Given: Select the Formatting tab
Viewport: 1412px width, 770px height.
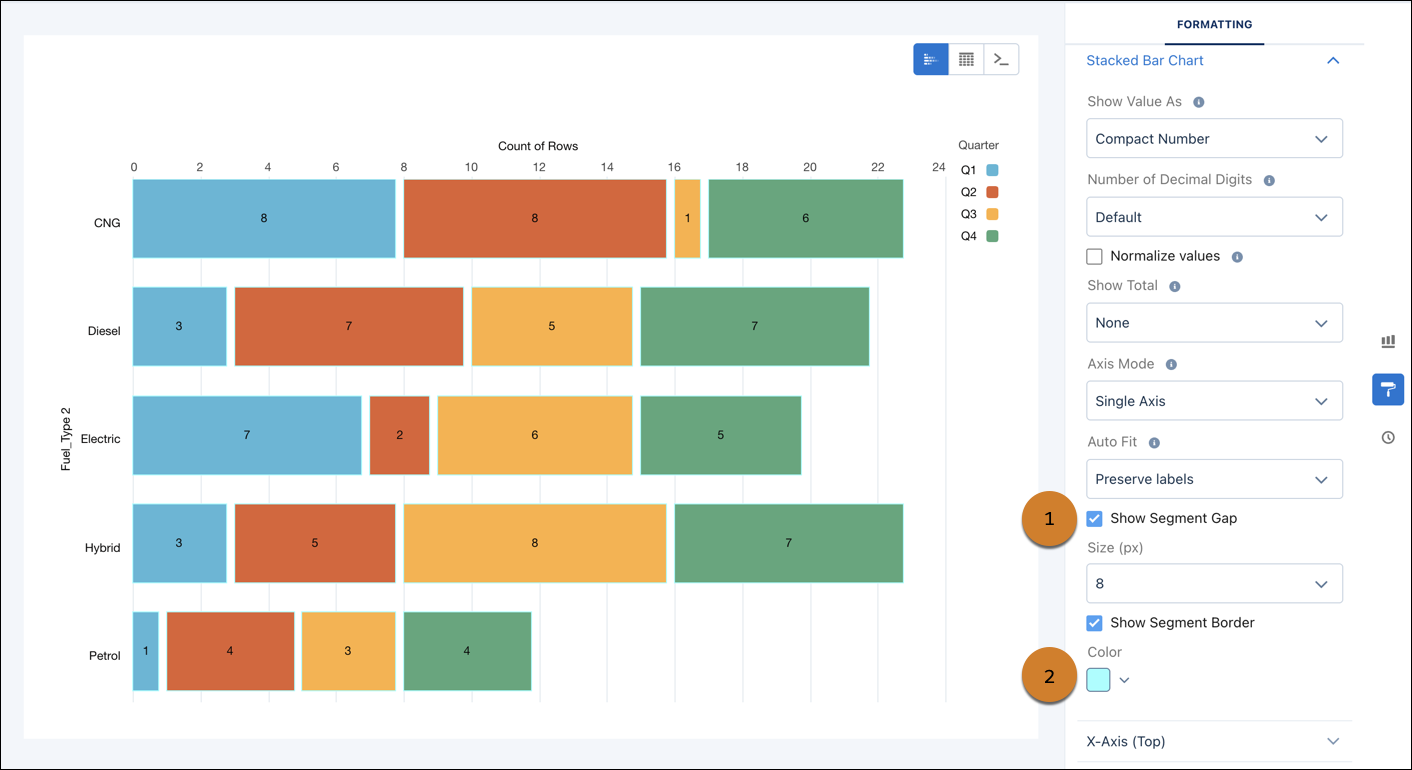Looking at the screenshot, I should tap(1214, 24).
